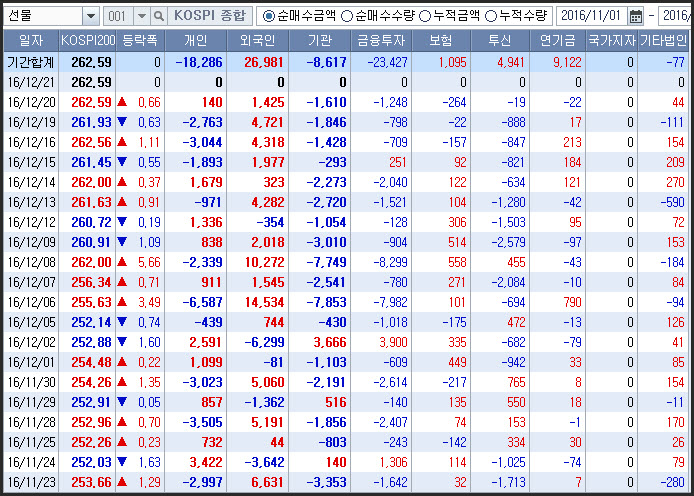Select the 16/12/07 date cell
694x496 pixels.
[31, 282]
